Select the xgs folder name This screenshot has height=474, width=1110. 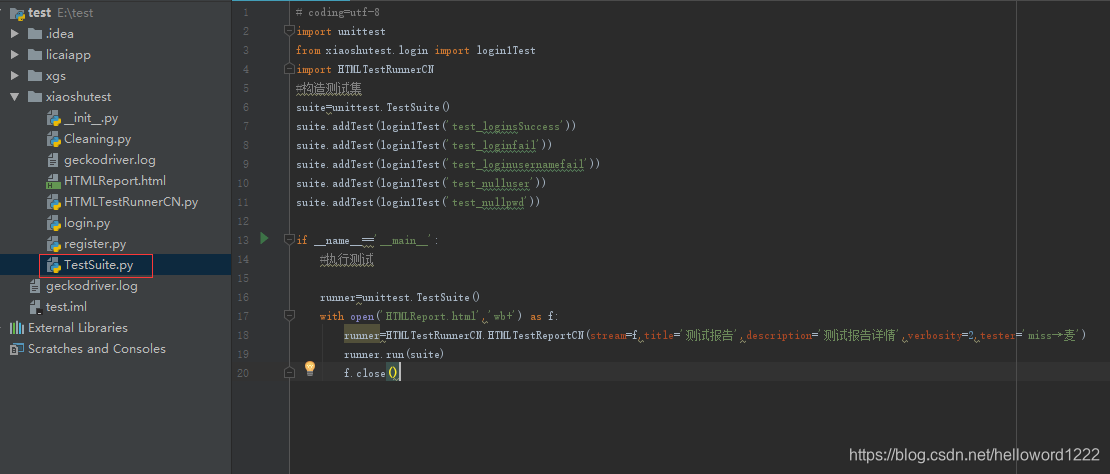[56, 76]
